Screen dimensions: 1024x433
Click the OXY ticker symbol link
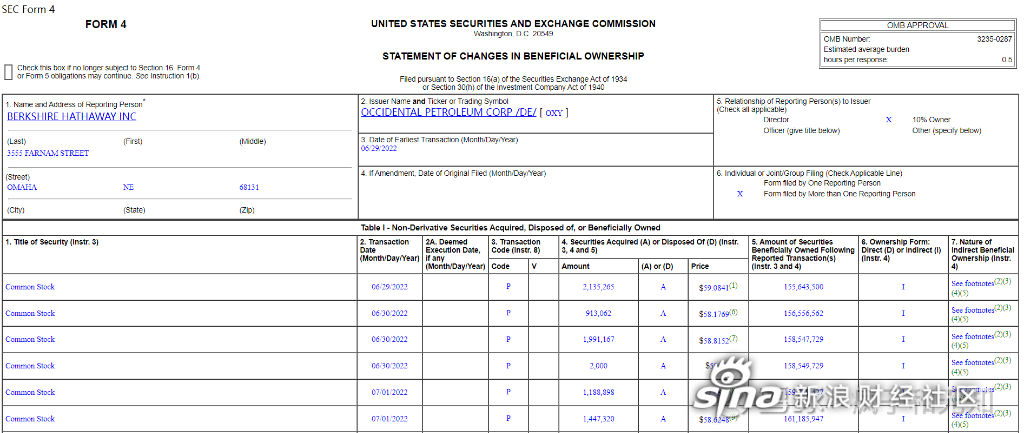[554, 112]
